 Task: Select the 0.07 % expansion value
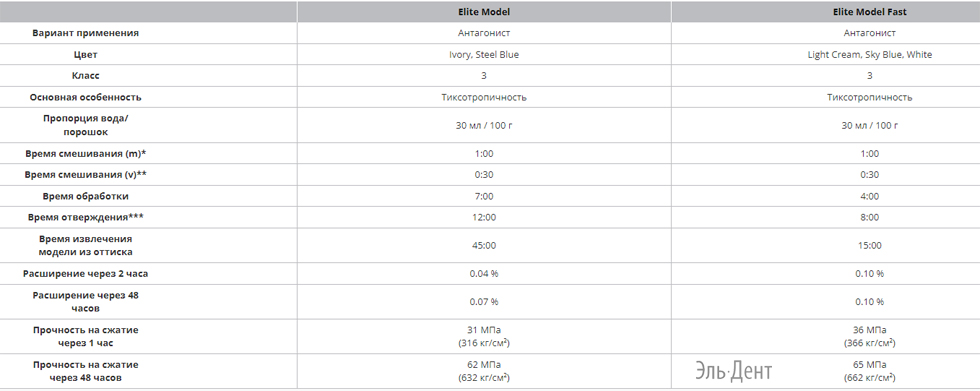pos(484,302)
